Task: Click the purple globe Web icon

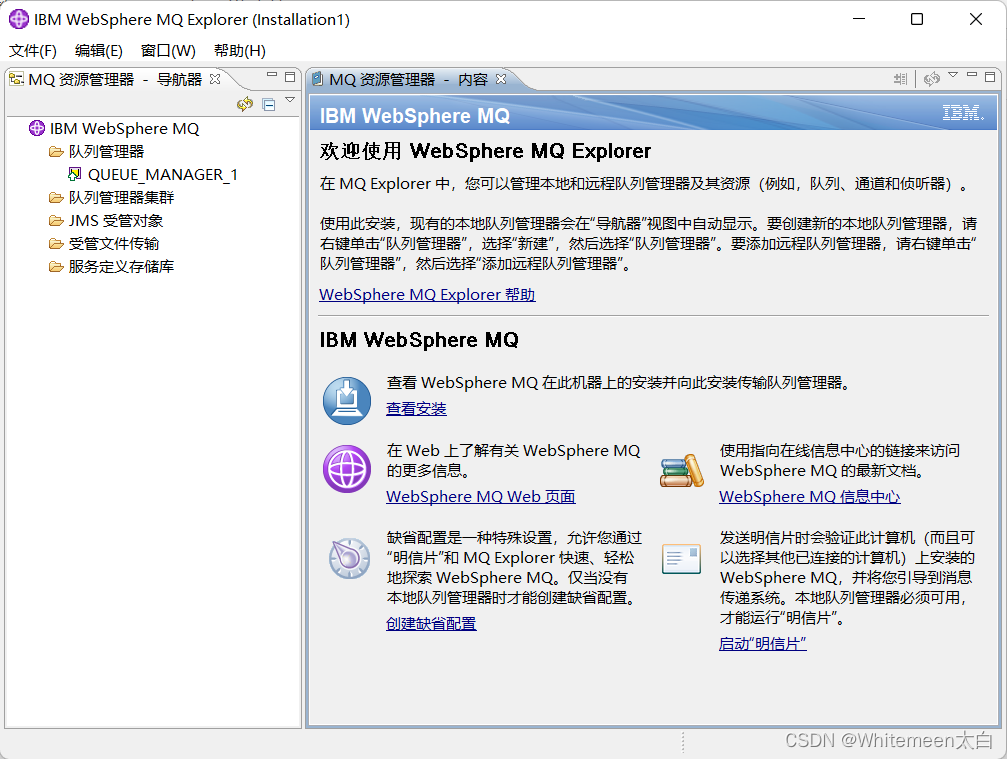Action: (347, 469)
